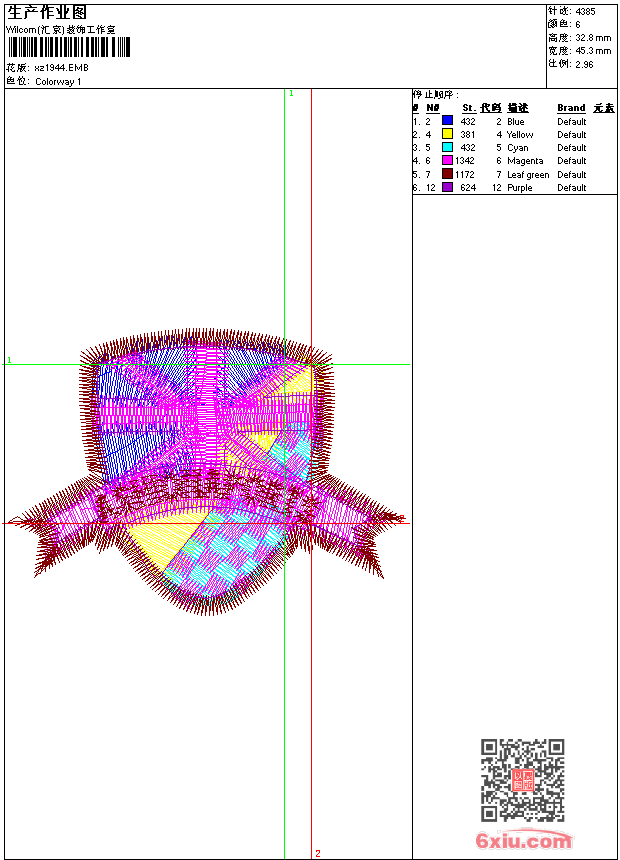Select the Cyan description text
The image size is (620, 860).
tap(518, 148)
